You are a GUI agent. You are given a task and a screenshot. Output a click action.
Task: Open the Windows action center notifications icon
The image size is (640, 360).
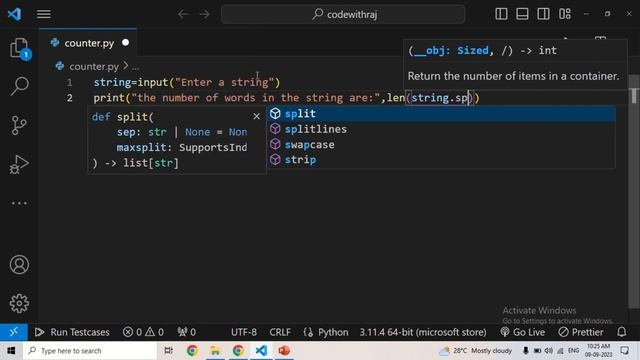625,351
